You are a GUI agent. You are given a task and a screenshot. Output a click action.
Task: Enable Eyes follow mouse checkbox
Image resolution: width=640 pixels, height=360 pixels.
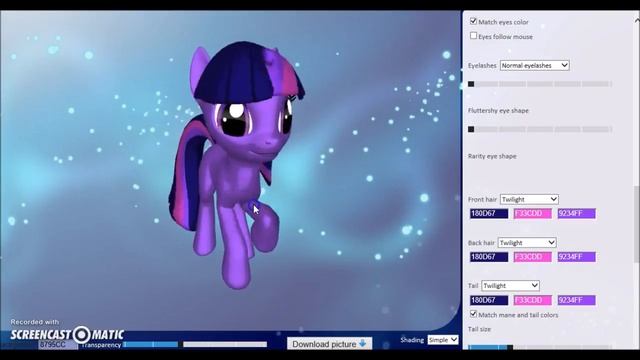coord(473,36)
